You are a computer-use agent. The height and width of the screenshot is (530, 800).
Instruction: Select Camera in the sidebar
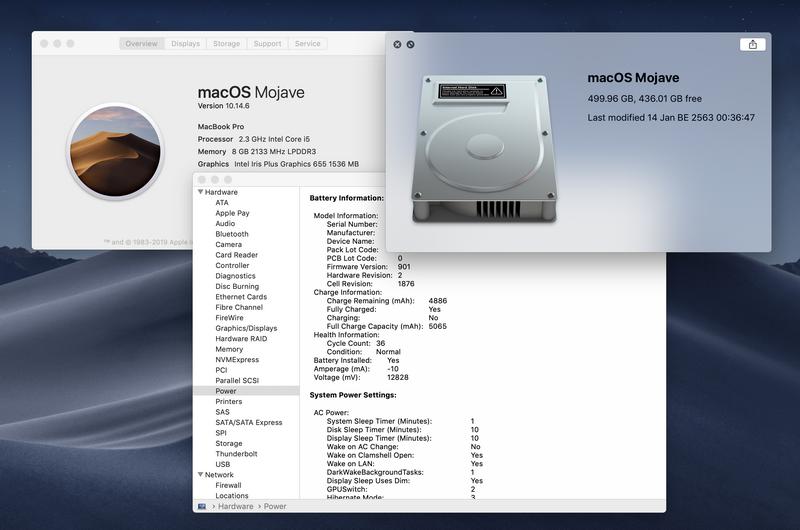[229, 244]
